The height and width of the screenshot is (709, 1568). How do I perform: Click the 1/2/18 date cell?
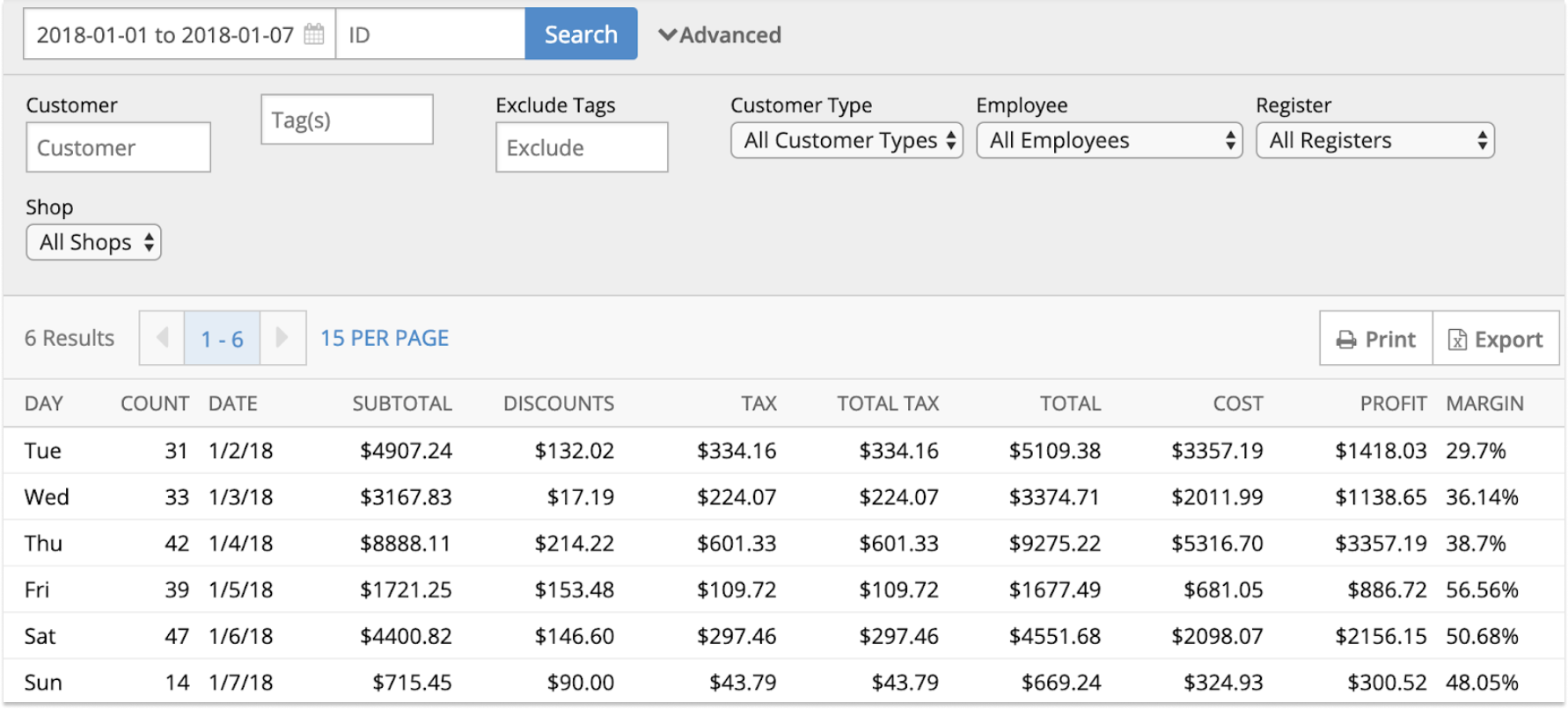pyautogui.click(x=240, y=450)
